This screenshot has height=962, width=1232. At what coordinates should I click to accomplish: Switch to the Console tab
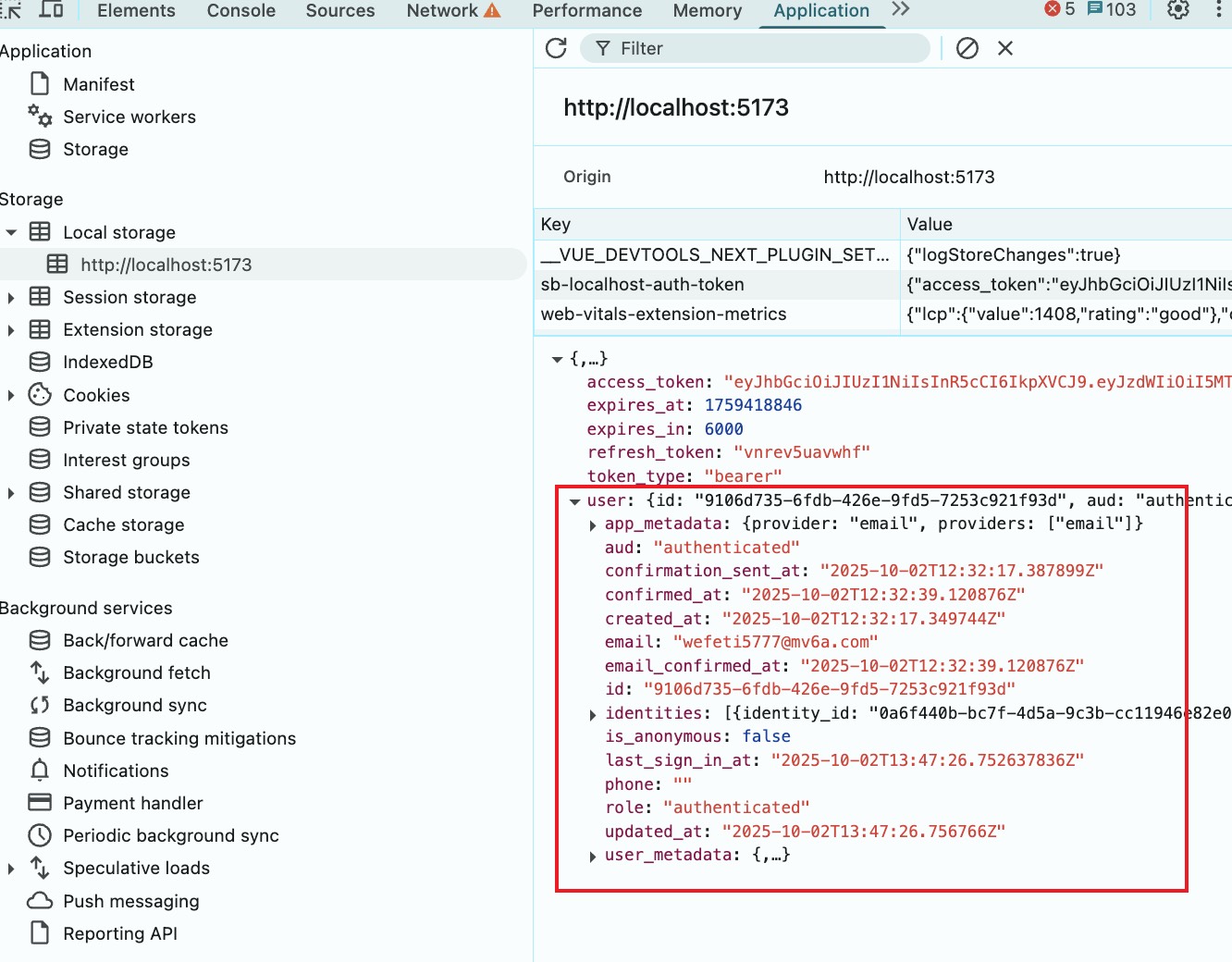coord(240,10)
